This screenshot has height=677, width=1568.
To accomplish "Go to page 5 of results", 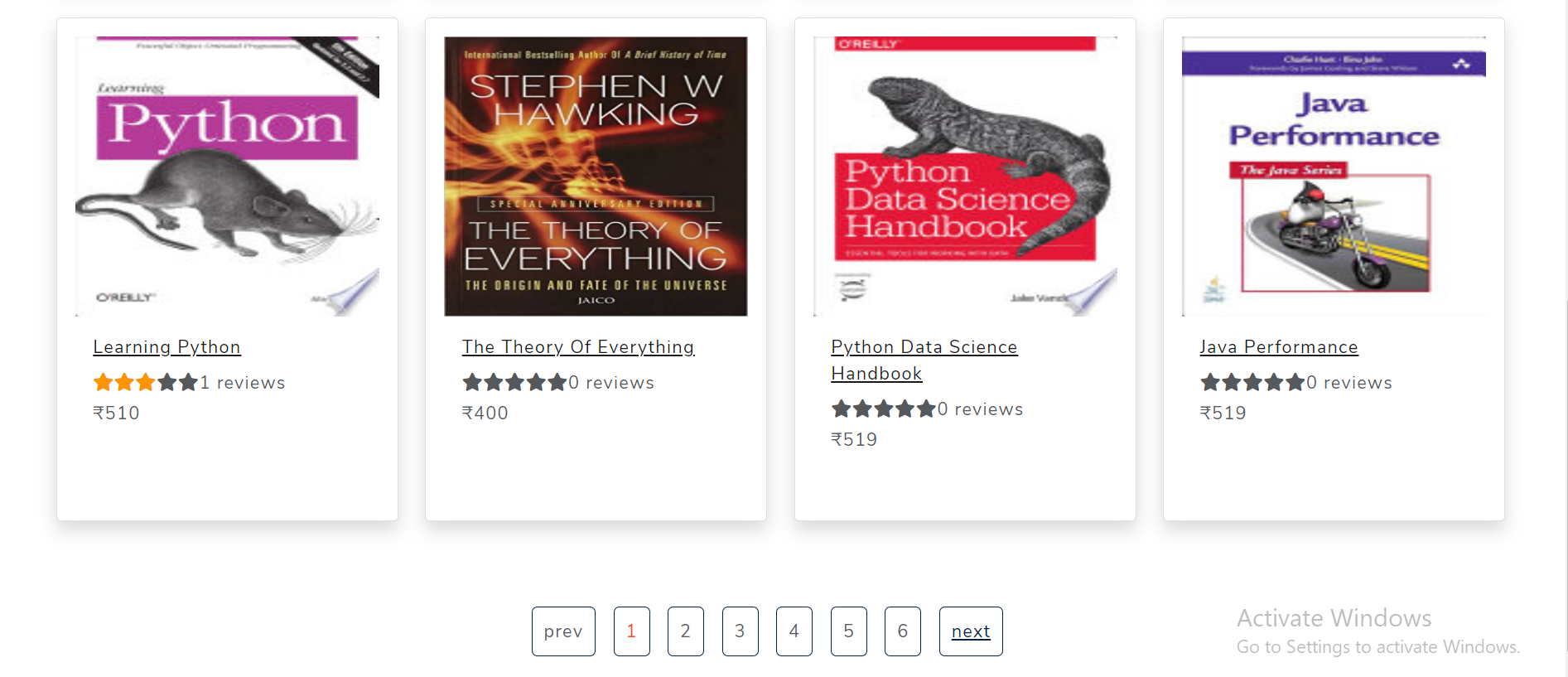I will tap(848, 631).
